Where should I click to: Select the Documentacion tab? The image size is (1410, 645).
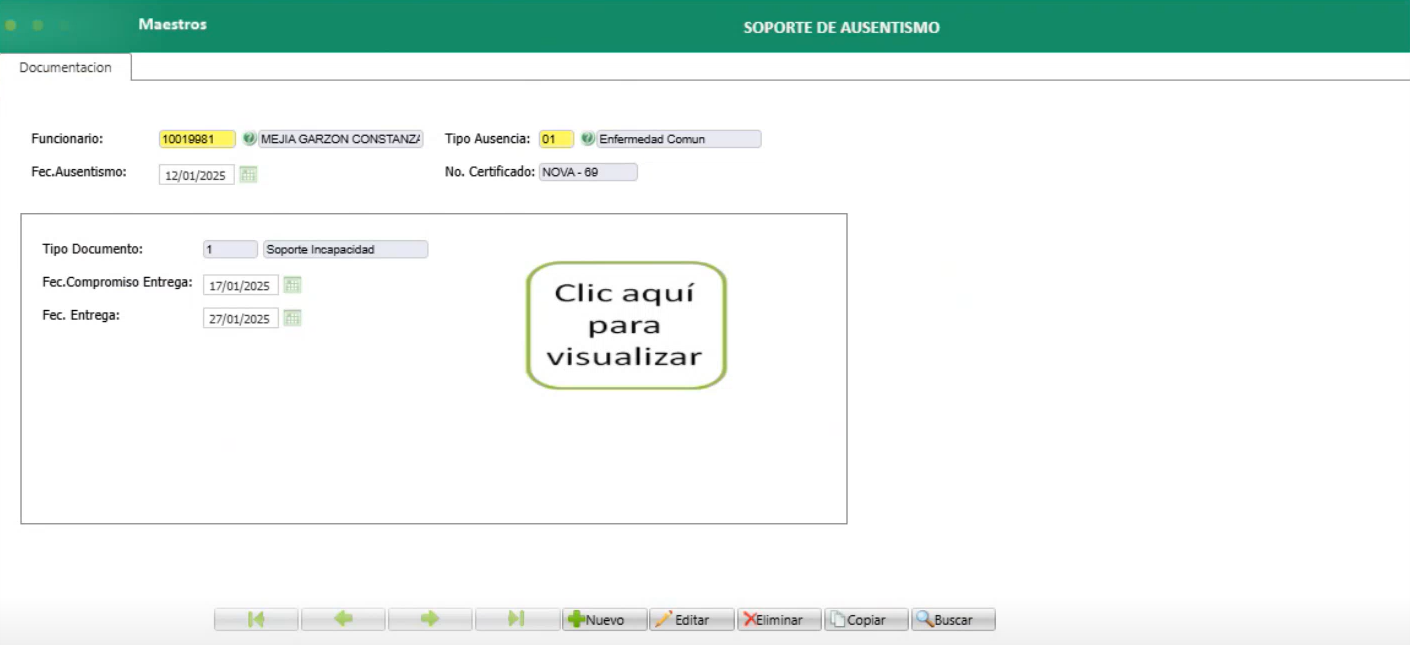[x=65, y=67]
